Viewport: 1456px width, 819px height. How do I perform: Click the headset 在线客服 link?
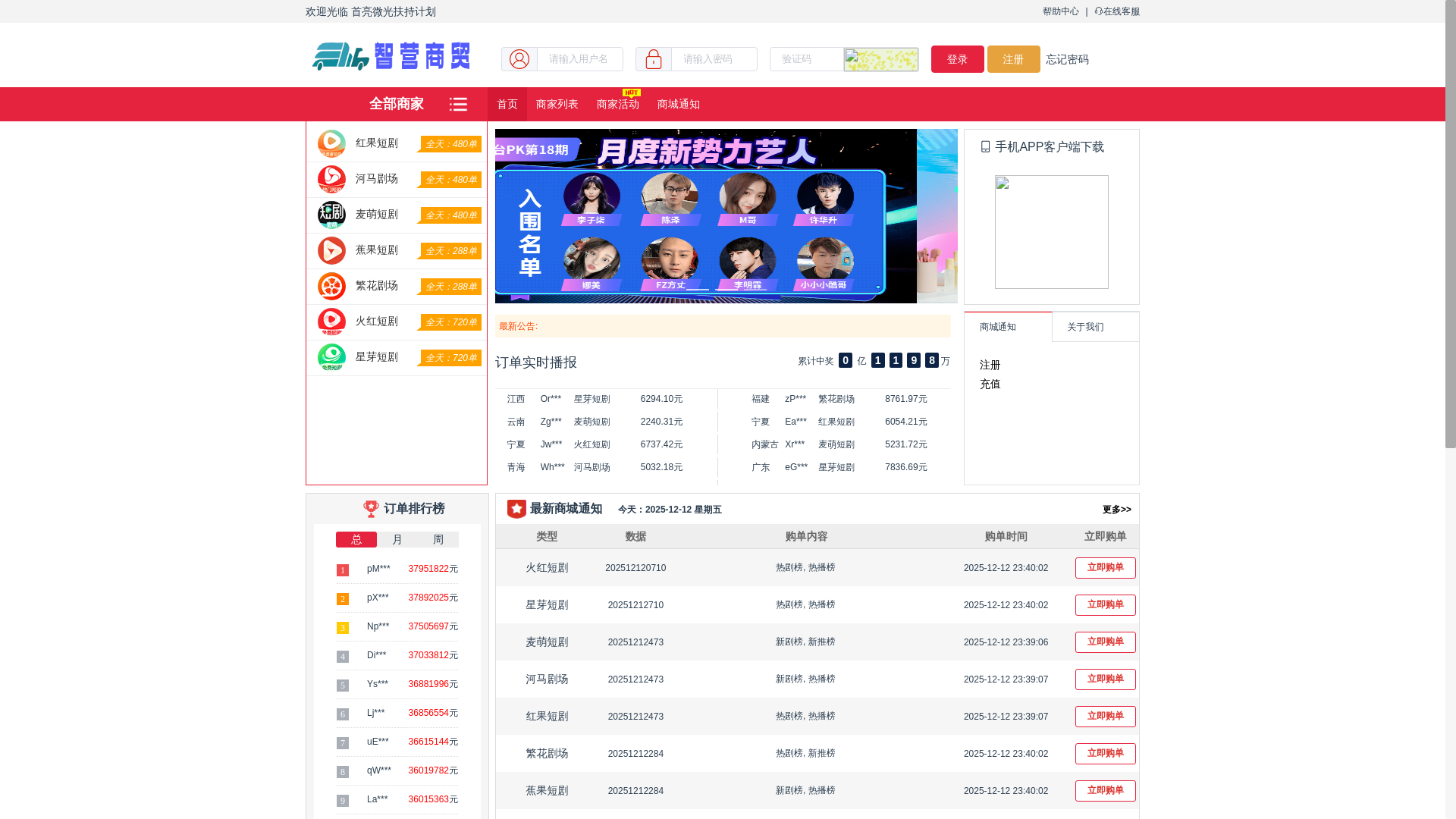coord(1117,11)
